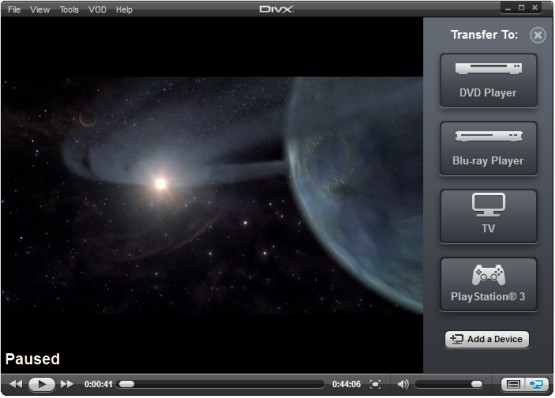
Task: Select DVD Player as transfer device
Action: click(488, 80)
